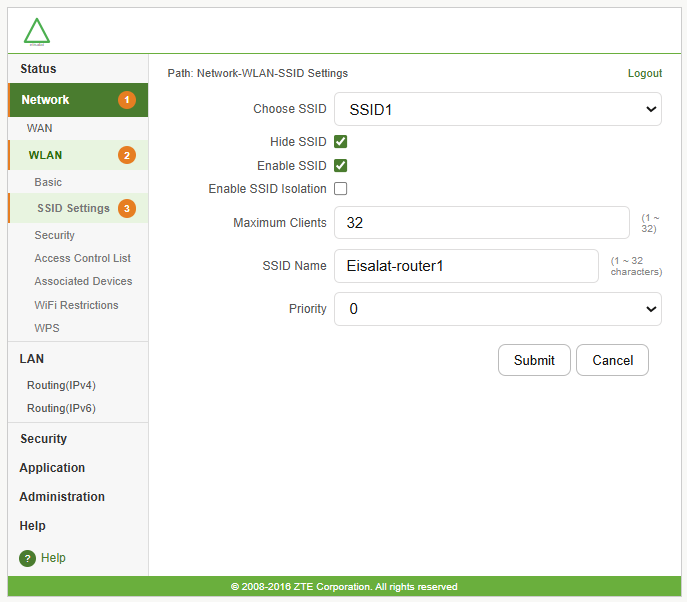The image size is (687, 602).
Task: Open the Status menu
Action: pyautogui.click(x=38, y=69)
